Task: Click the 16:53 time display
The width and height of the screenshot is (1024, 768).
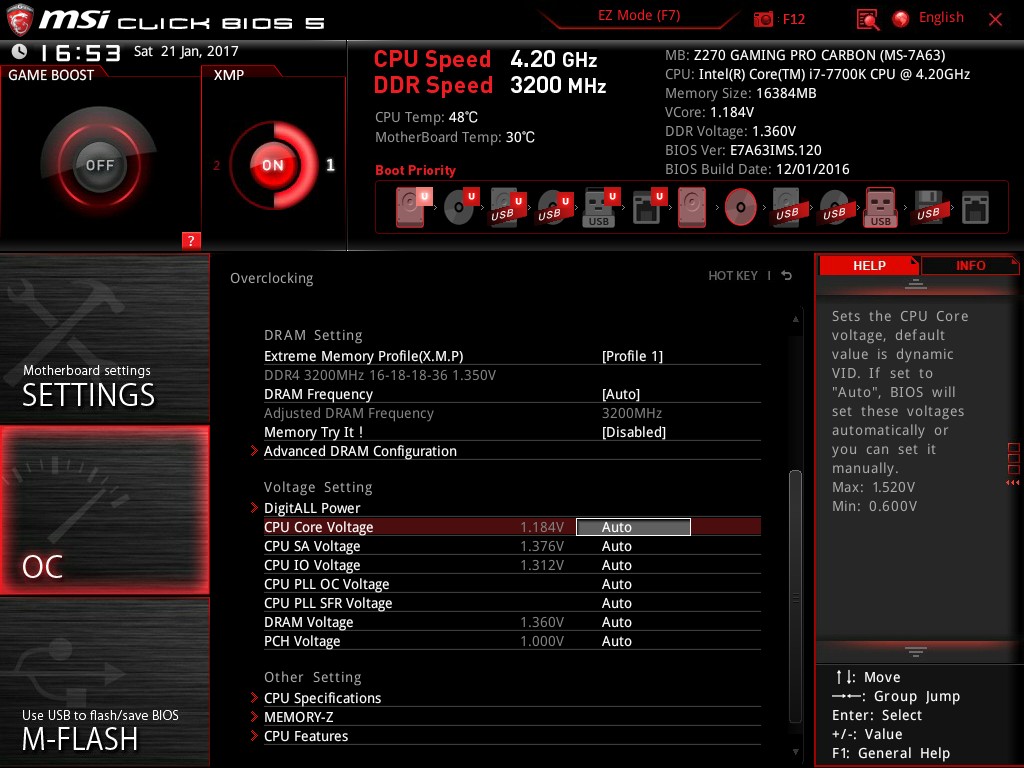Action: click(x=80, y=52)
